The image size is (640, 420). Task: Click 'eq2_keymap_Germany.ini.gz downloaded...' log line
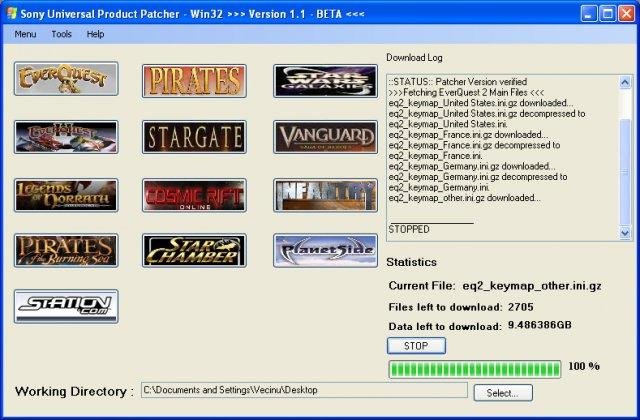472,166
